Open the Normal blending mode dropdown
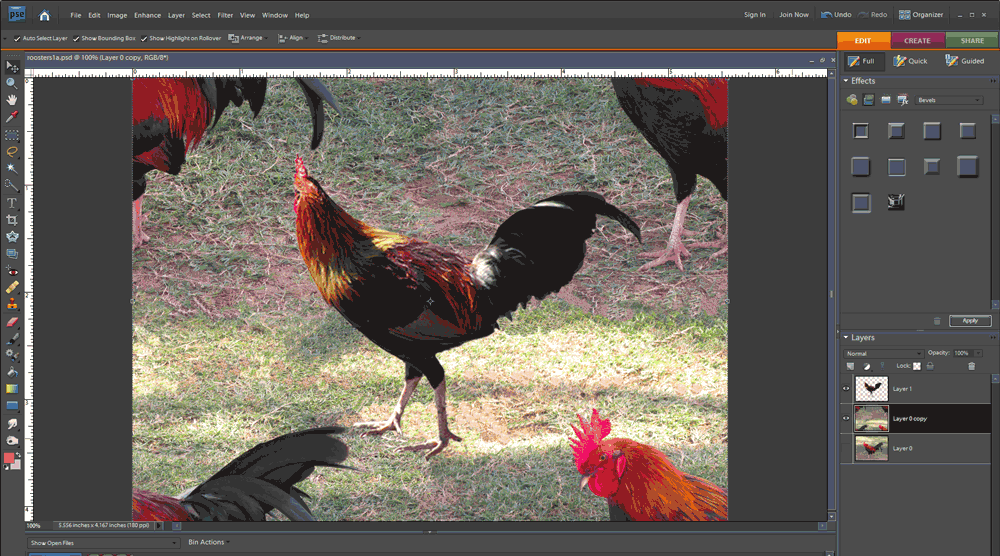This screenshot has height=556, width=1000. tap(883, 353)
